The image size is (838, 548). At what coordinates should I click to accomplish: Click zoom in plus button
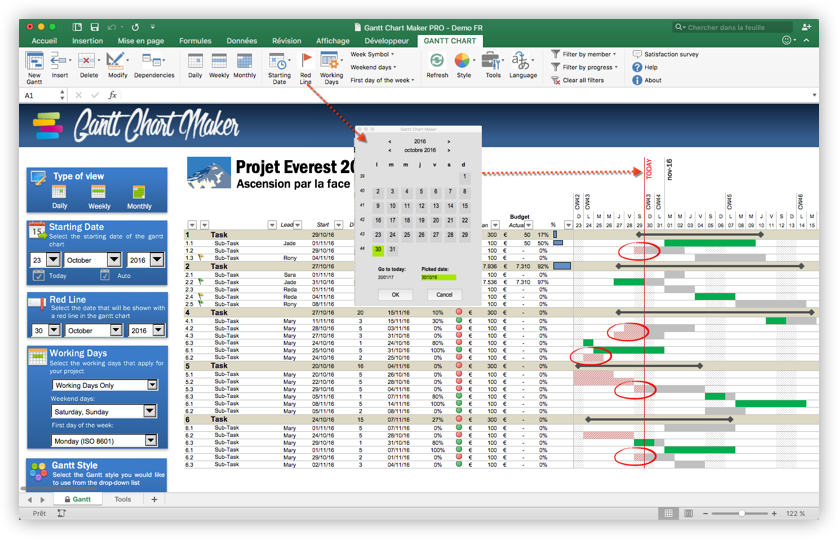(x=774, y=513)
